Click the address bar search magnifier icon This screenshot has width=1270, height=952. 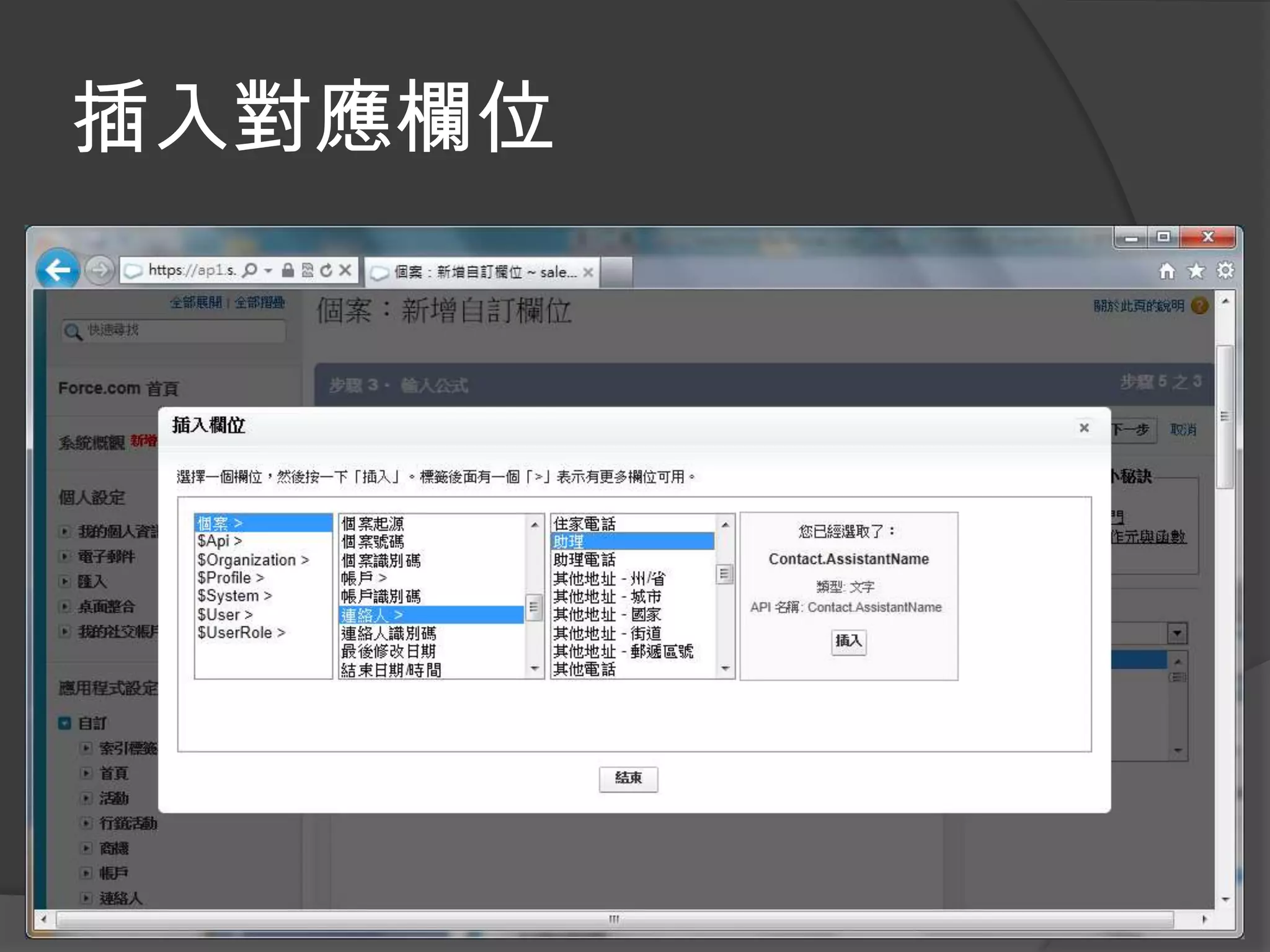(249, 270)
